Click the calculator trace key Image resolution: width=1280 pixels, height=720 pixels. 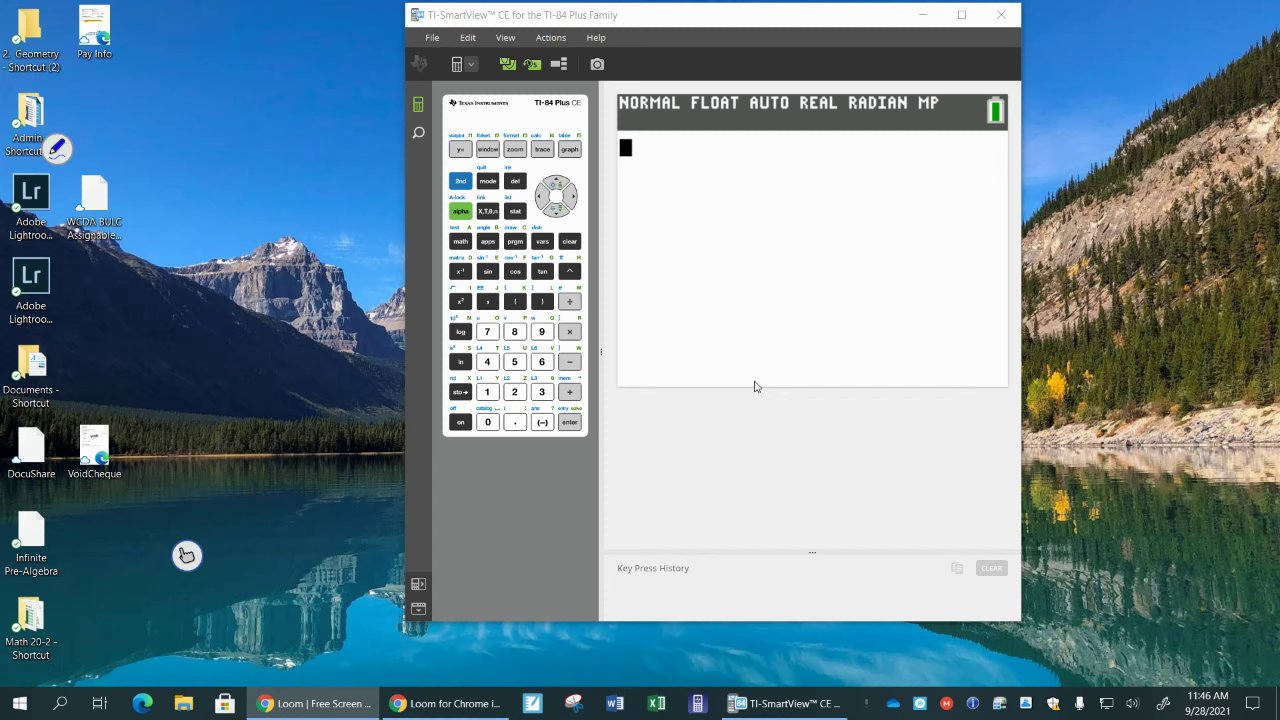(542, 149)
